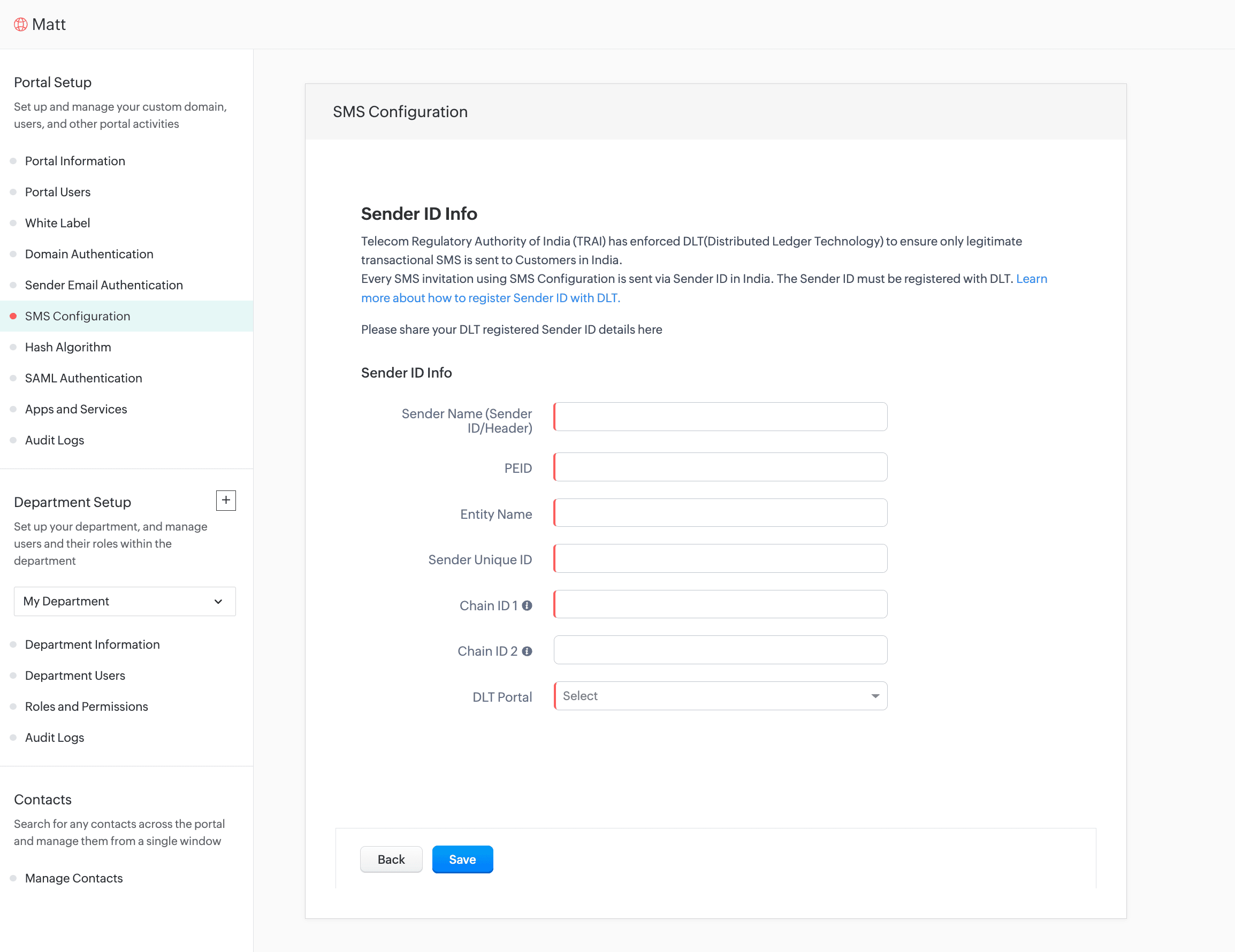Select the Entity Name input box

click(720, 513)
